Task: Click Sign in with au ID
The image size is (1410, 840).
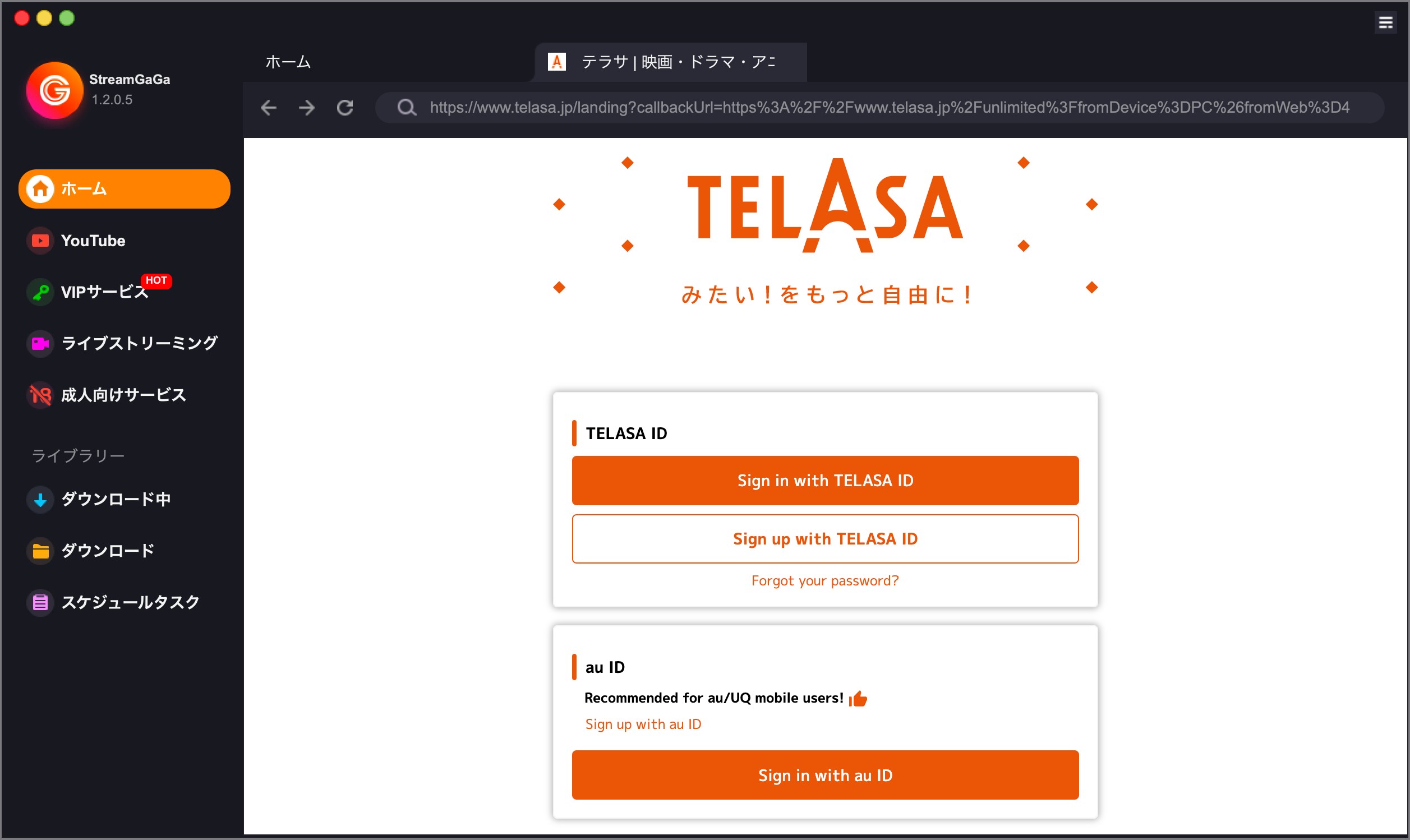Action: (824, 775)
